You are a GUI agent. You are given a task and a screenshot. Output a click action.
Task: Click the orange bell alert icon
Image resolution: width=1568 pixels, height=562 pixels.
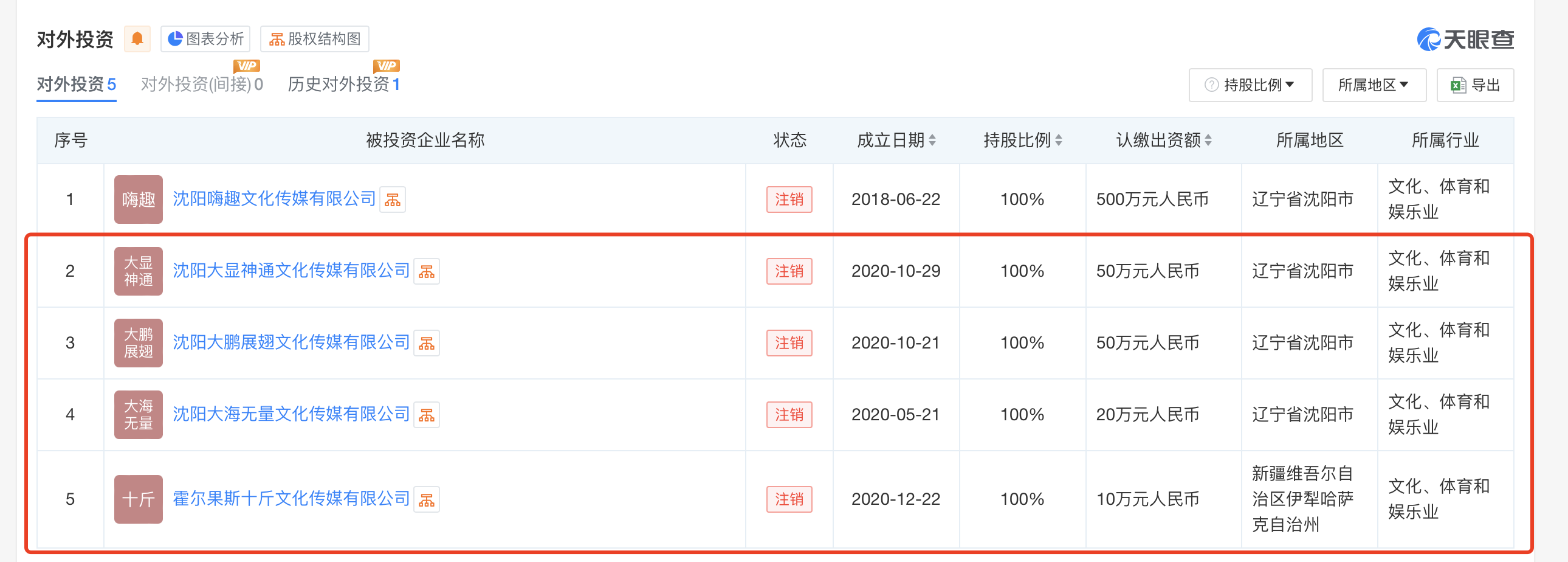[x=137, y=39]
